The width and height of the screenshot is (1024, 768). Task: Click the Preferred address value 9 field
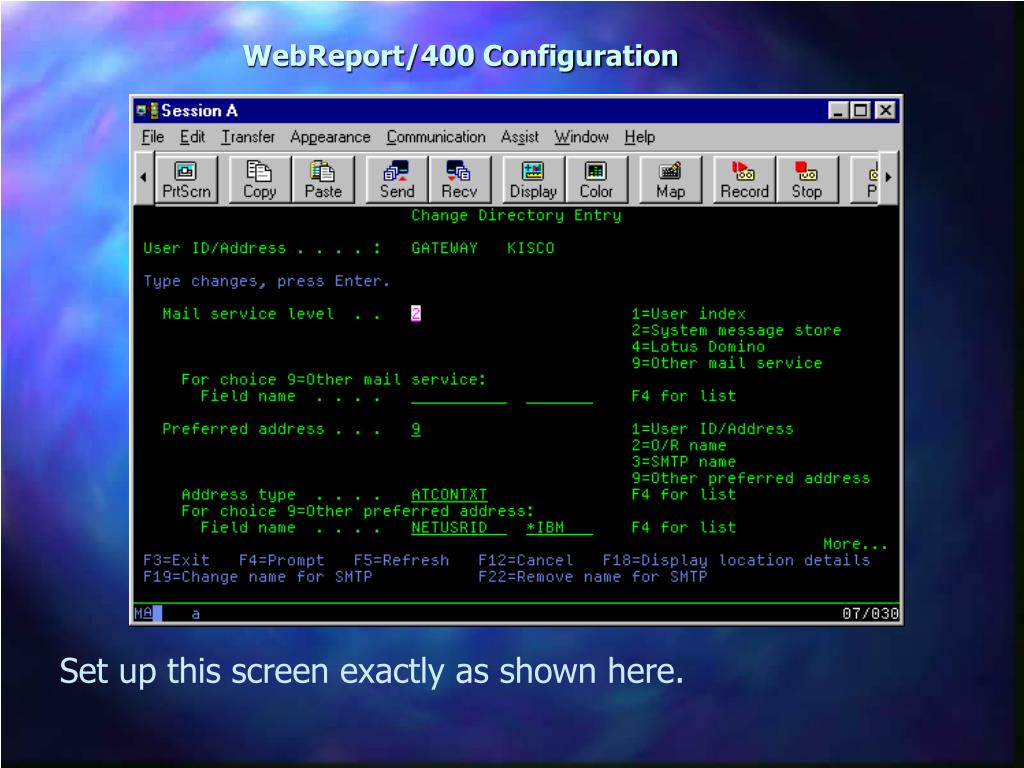click(x=416, y=429)
